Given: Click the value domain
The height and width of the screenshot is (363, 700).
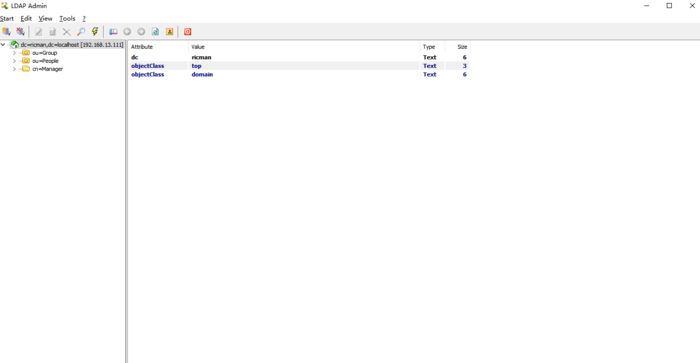Looking at the screenshot, I should 202,74.
